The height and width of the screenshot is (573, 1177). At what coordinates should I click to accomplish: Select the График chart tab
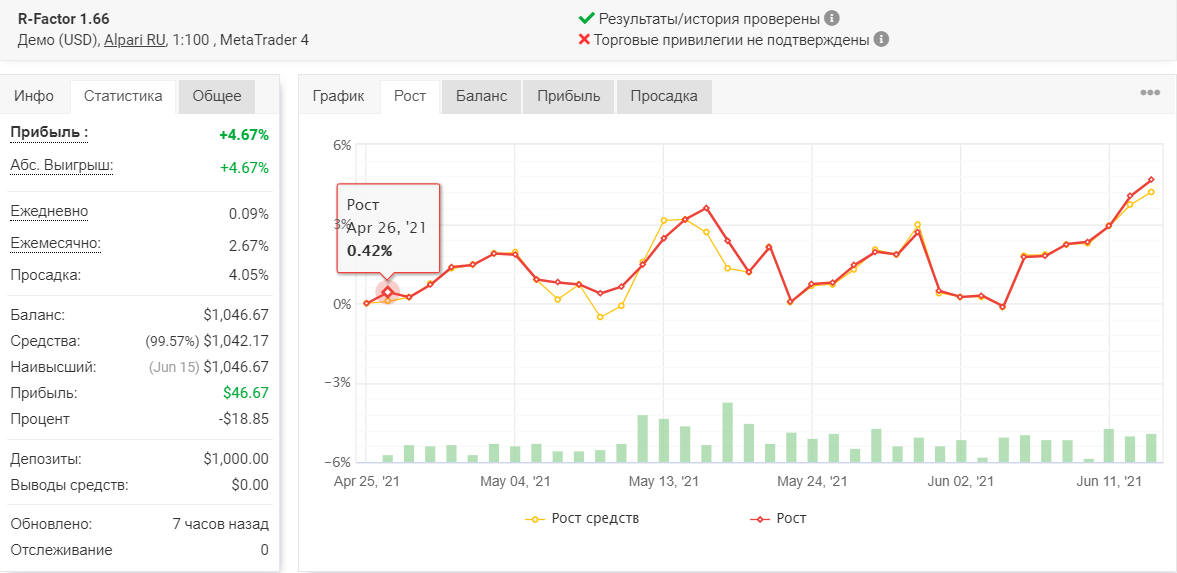(x=339, y=96)
